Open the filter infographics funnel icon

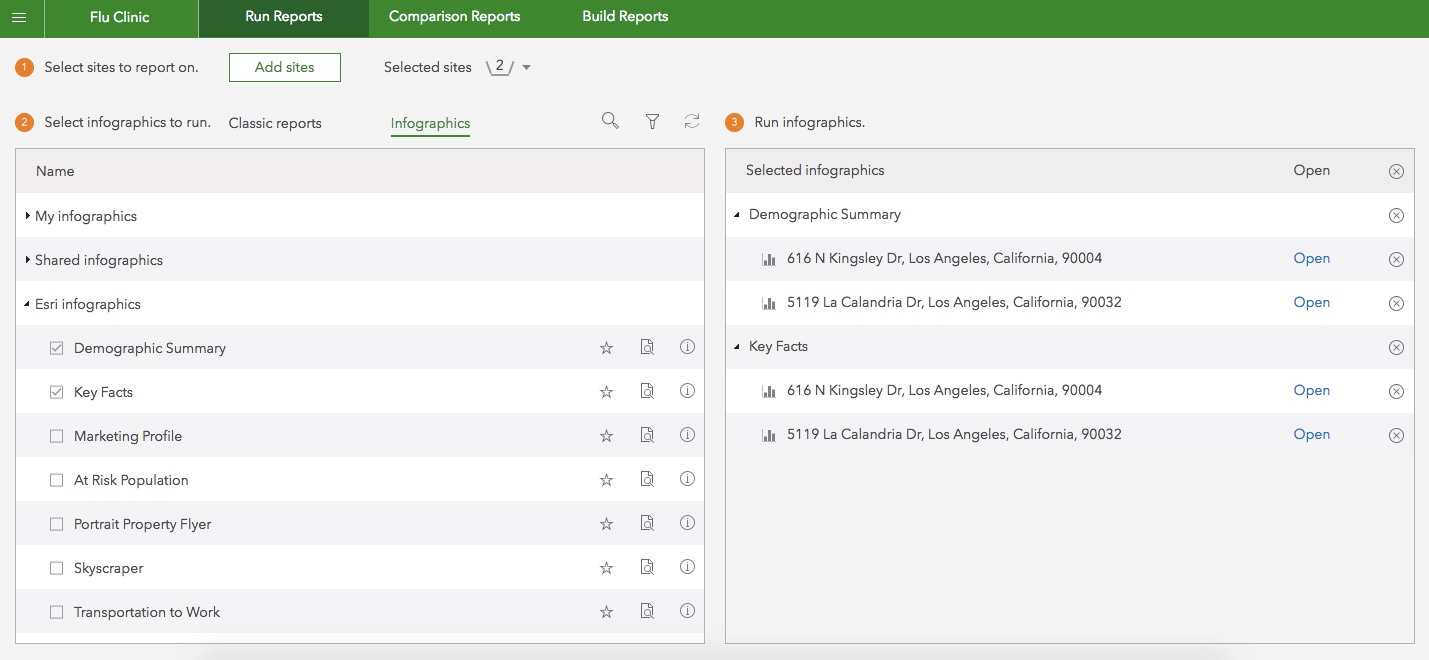pos(652,121)
